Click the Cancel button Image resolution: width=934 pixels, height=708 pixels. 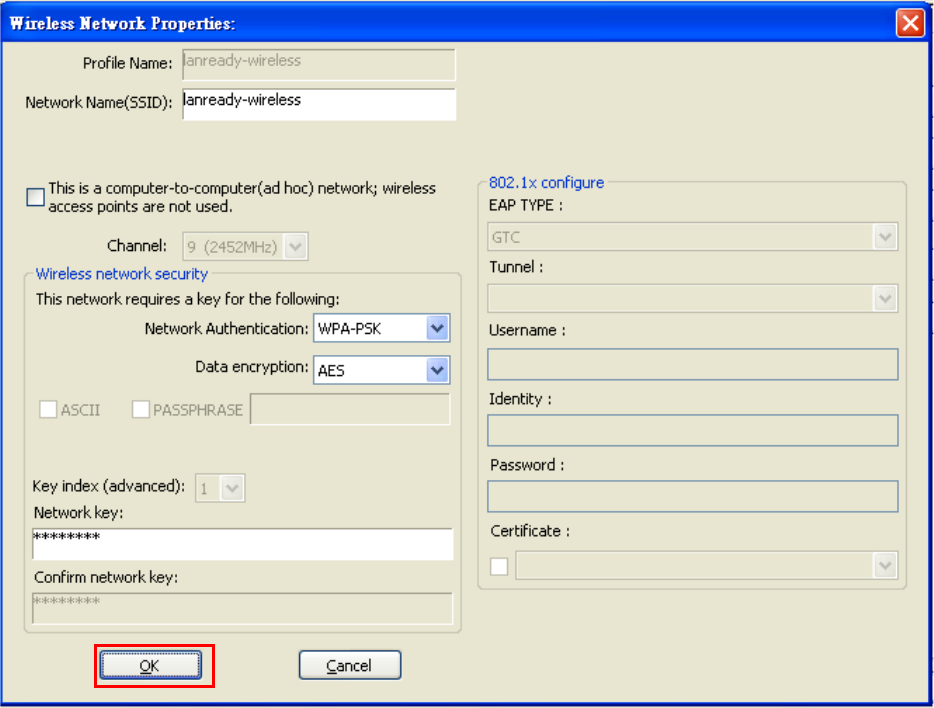click(350, 665)
